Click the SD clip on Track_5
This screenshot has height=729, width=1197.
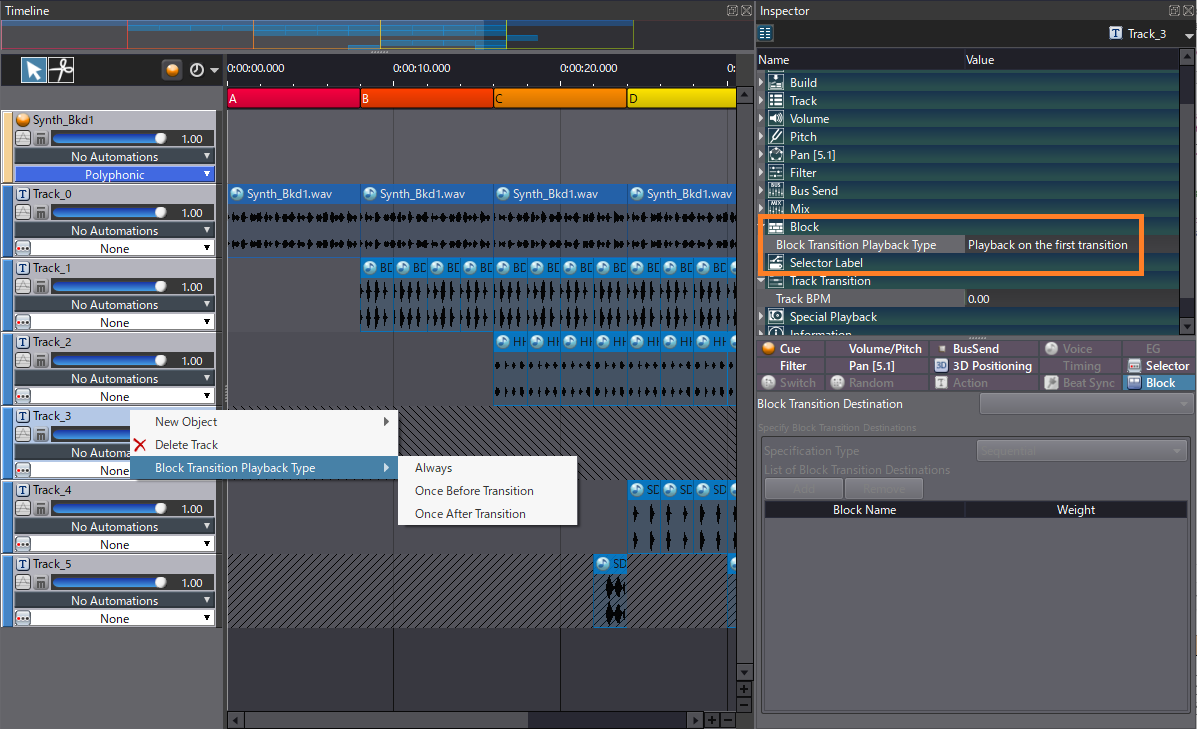pyautogui.click(x=611, y=592)
